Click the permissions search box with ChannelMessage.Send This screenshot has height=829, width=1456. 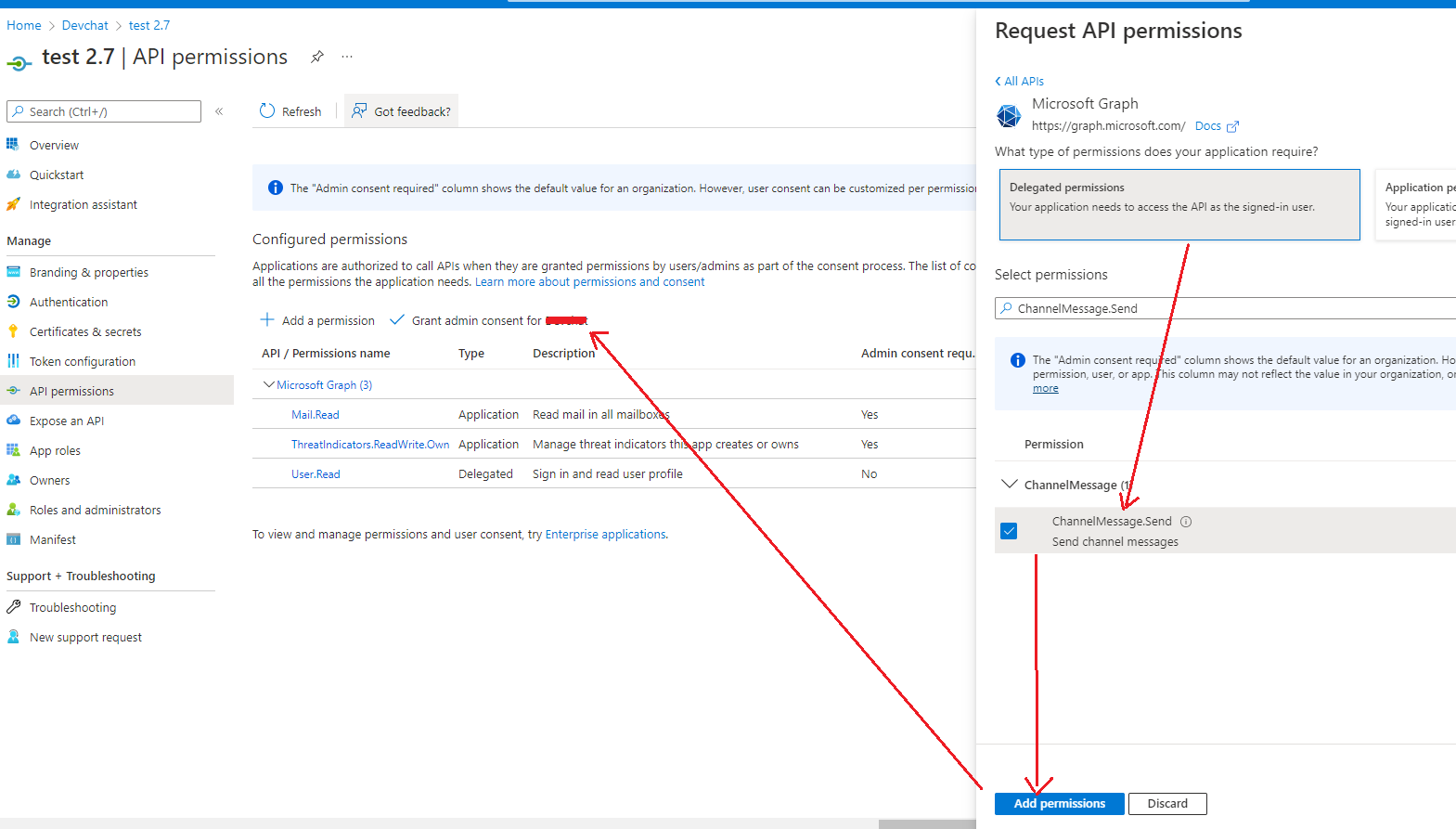point(1225,308)
